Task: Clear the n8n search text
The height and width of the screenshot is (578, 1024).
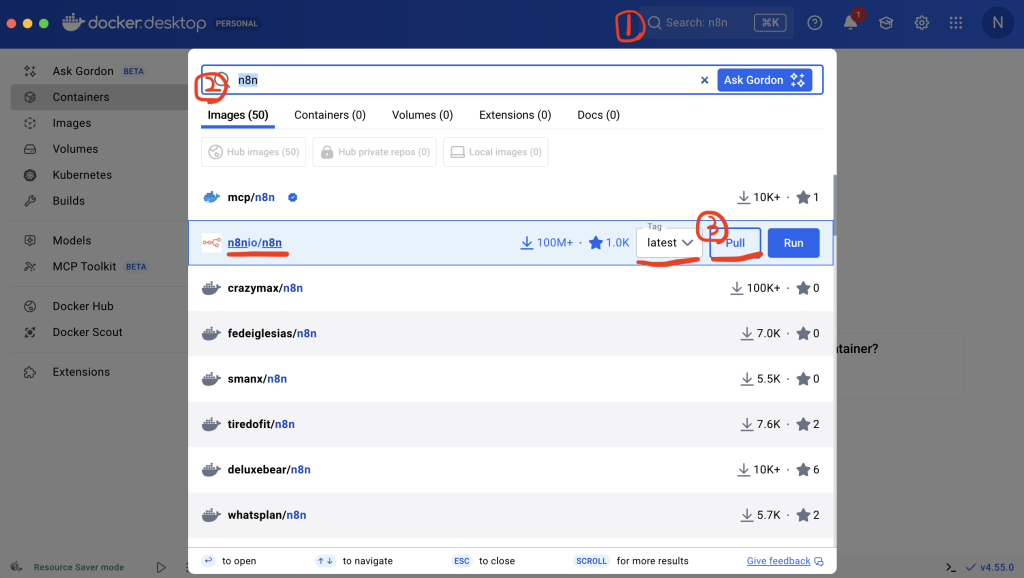Action: 704,80
